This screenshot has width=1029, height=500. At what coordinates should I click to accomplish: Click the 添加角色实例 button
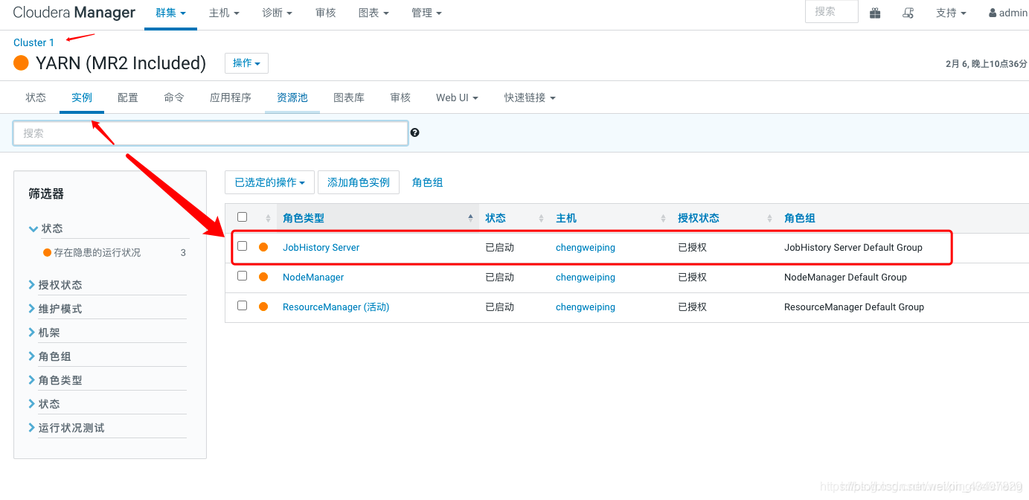(x=358, y=183)
